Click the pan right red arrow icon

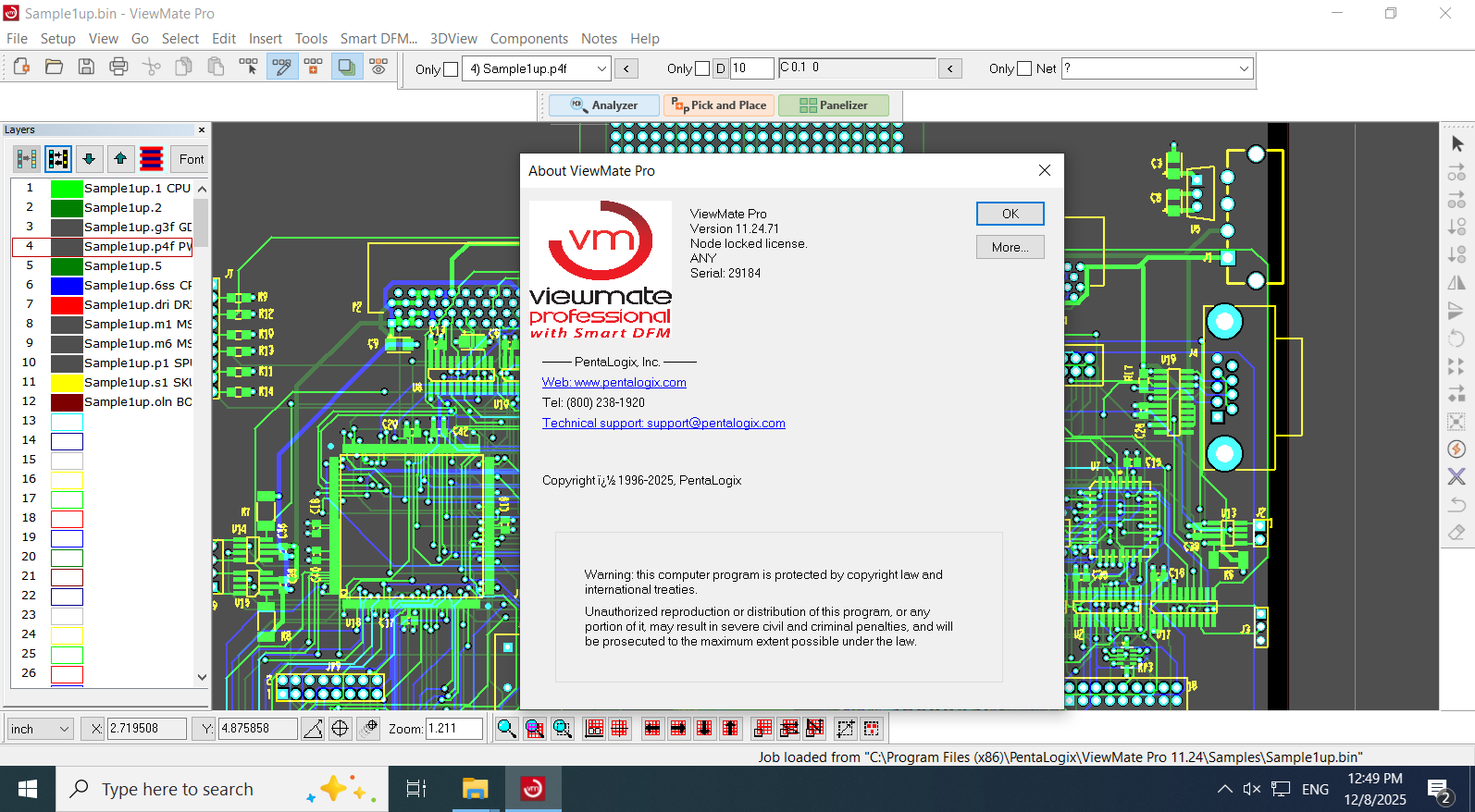[x=678, y=729]
